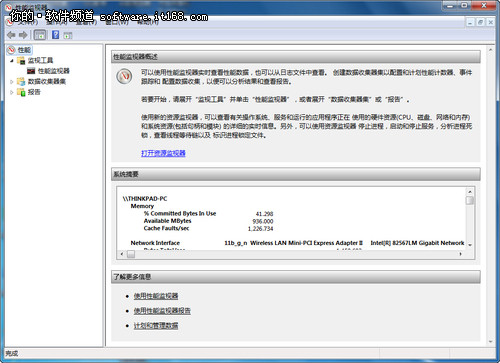Expand the 报告 node arrow

(12, 92)
